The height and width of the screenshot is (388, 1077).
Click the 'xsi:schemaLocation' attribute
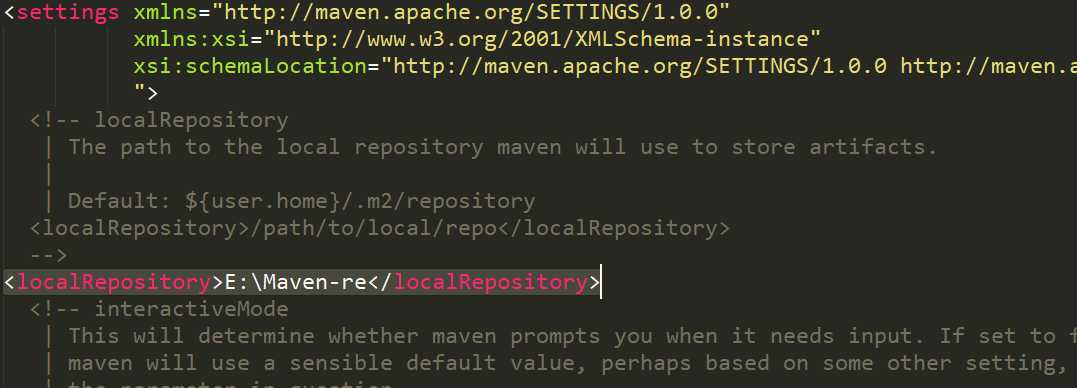[249, 67]
